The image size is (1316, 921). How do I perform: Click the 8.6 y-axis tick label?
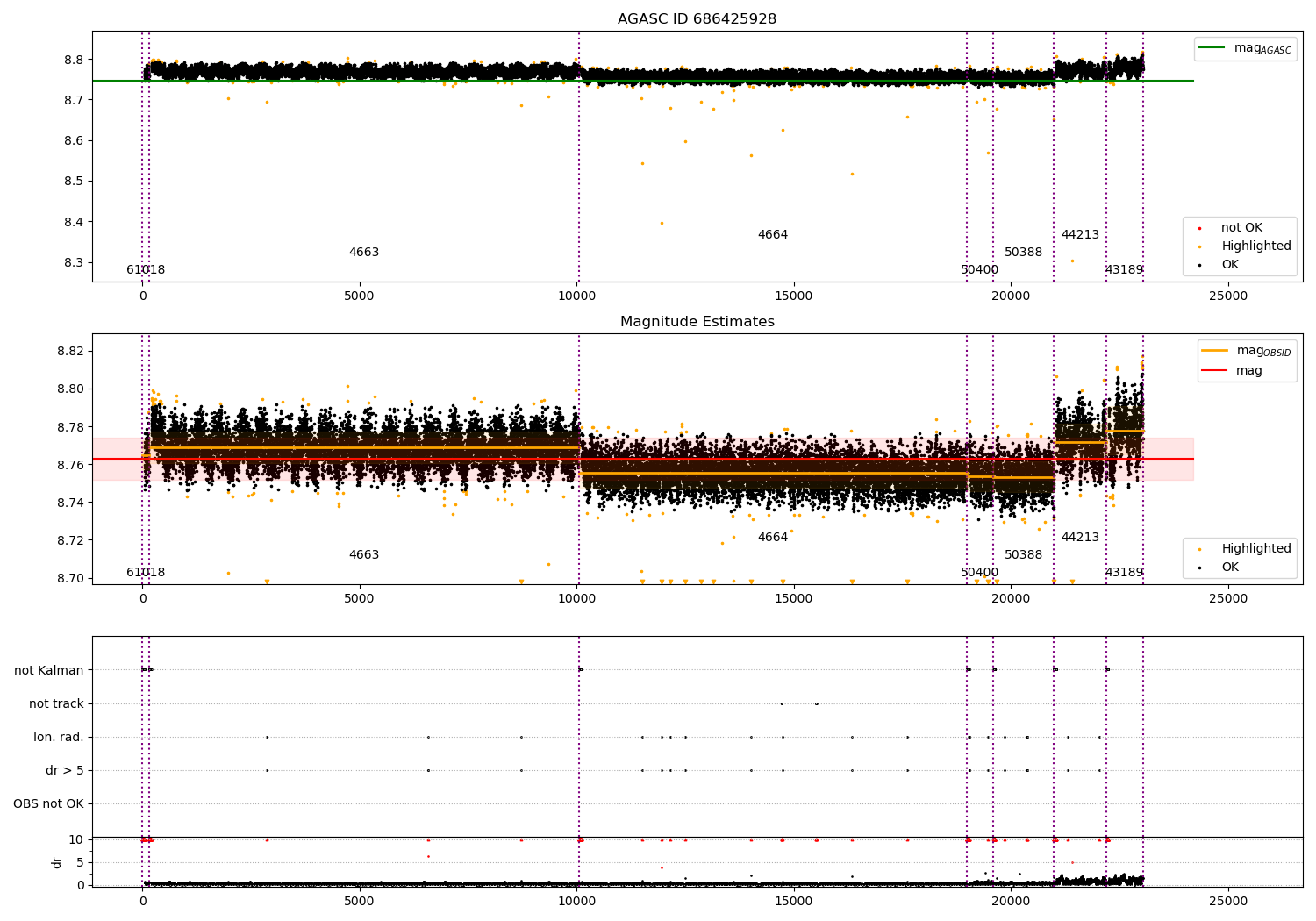(x=74, y=140)
